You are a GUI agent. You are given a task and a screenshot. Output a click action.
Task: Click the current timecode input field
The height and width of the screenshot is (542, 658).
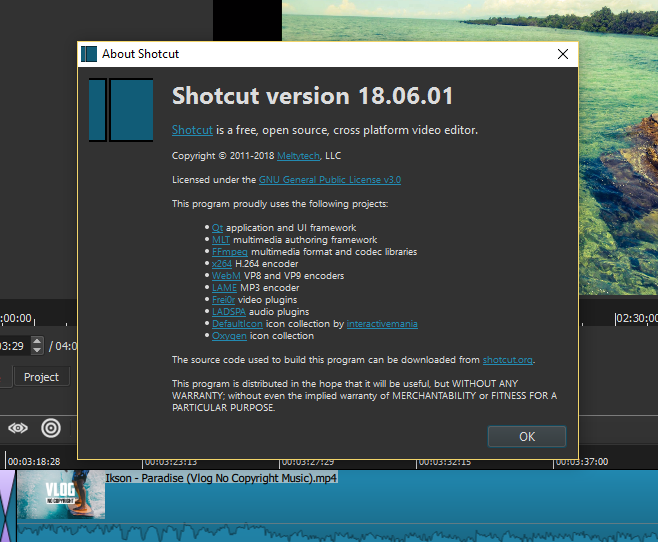[15, 346]
